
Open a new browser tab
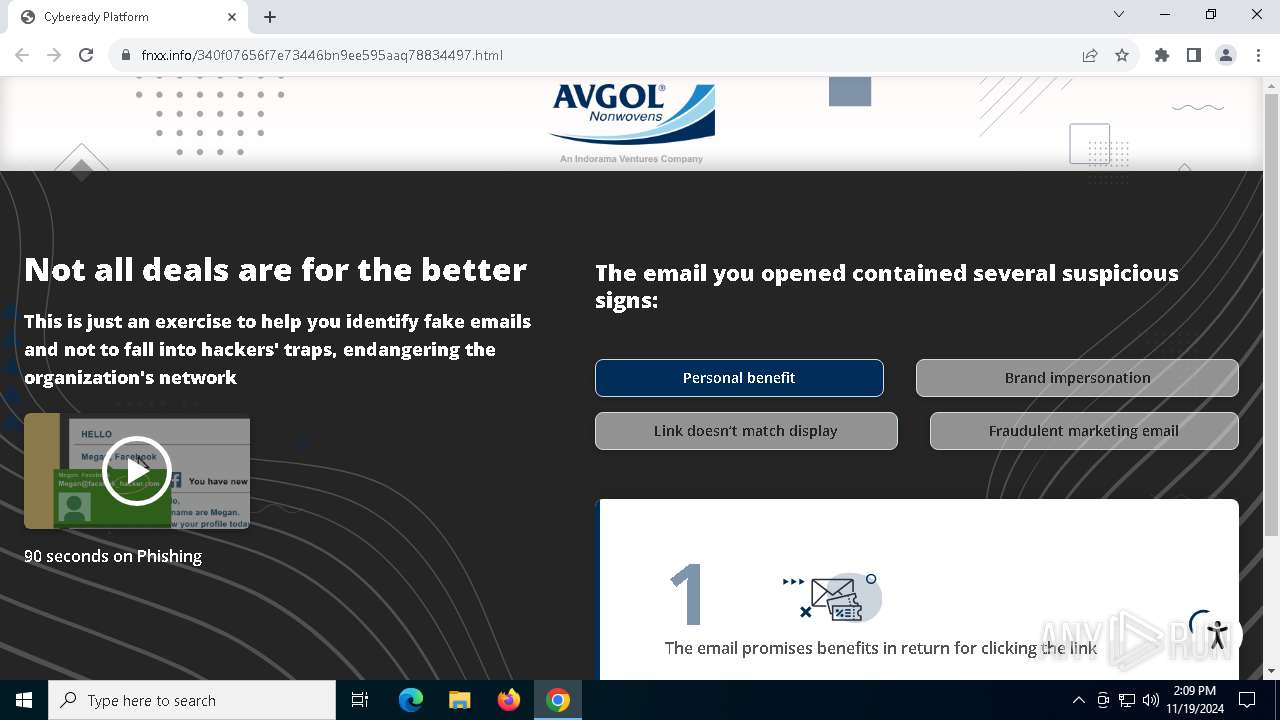point(270,17)
